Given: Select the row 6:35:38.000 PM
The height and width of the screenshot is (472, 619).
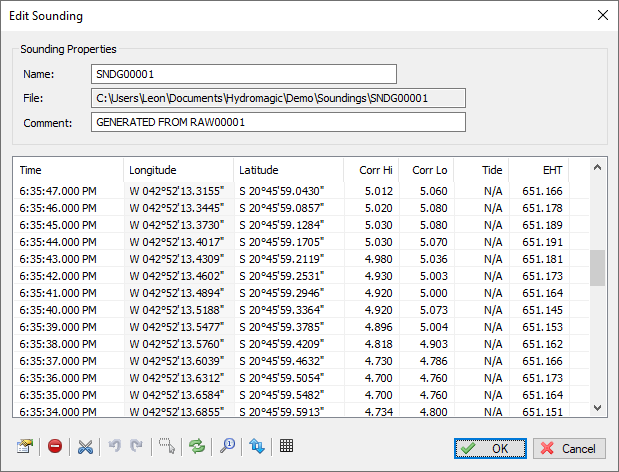Looking at the screenshot, I should 301,344.
